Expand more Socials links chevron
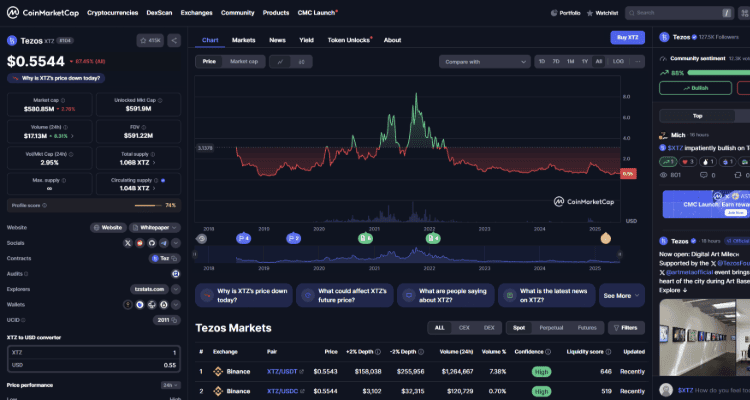This screenshot has height=400, width=750. coord(176,243)
